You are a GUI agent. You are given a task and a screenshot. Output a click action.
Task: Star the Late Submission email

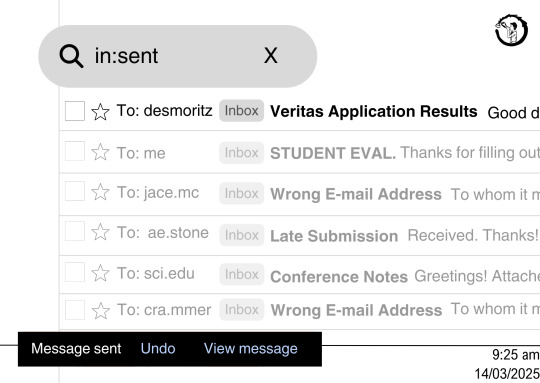100,232
